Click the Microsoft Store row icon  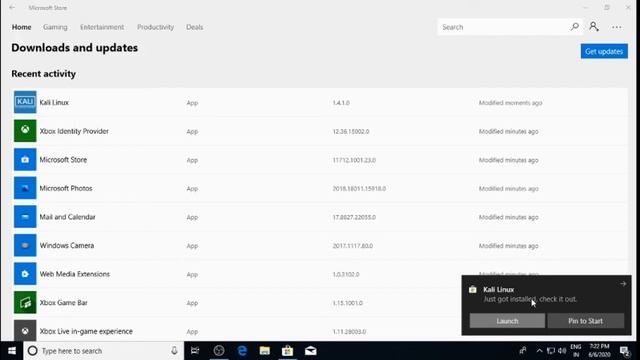click(x=25, y=159)
